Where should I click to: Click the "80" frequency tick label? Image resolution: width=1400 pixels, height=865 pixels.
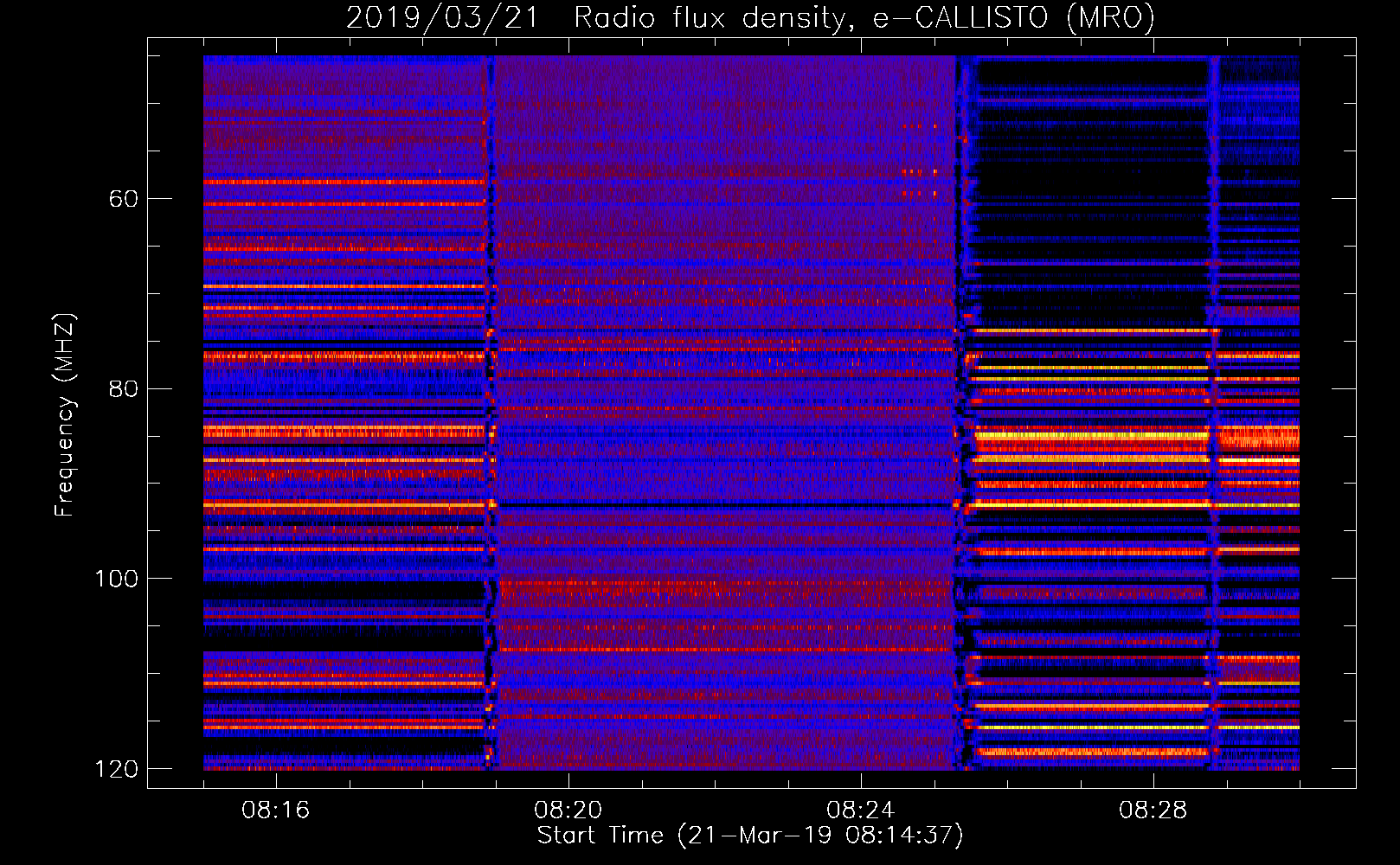(x=124, y=388)
